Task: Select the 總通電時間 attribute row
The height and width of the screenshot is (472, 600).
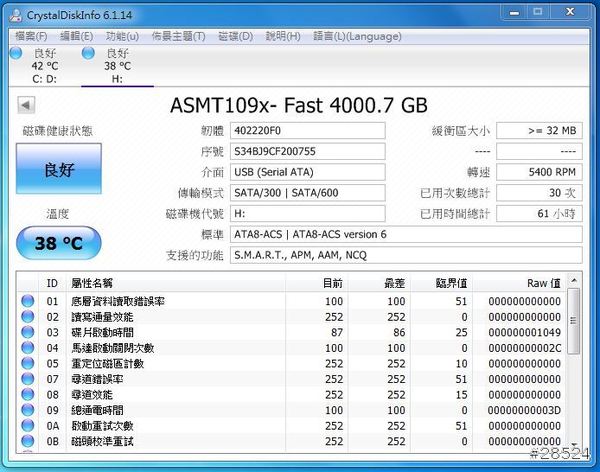Action: click(x=292, y=410)
